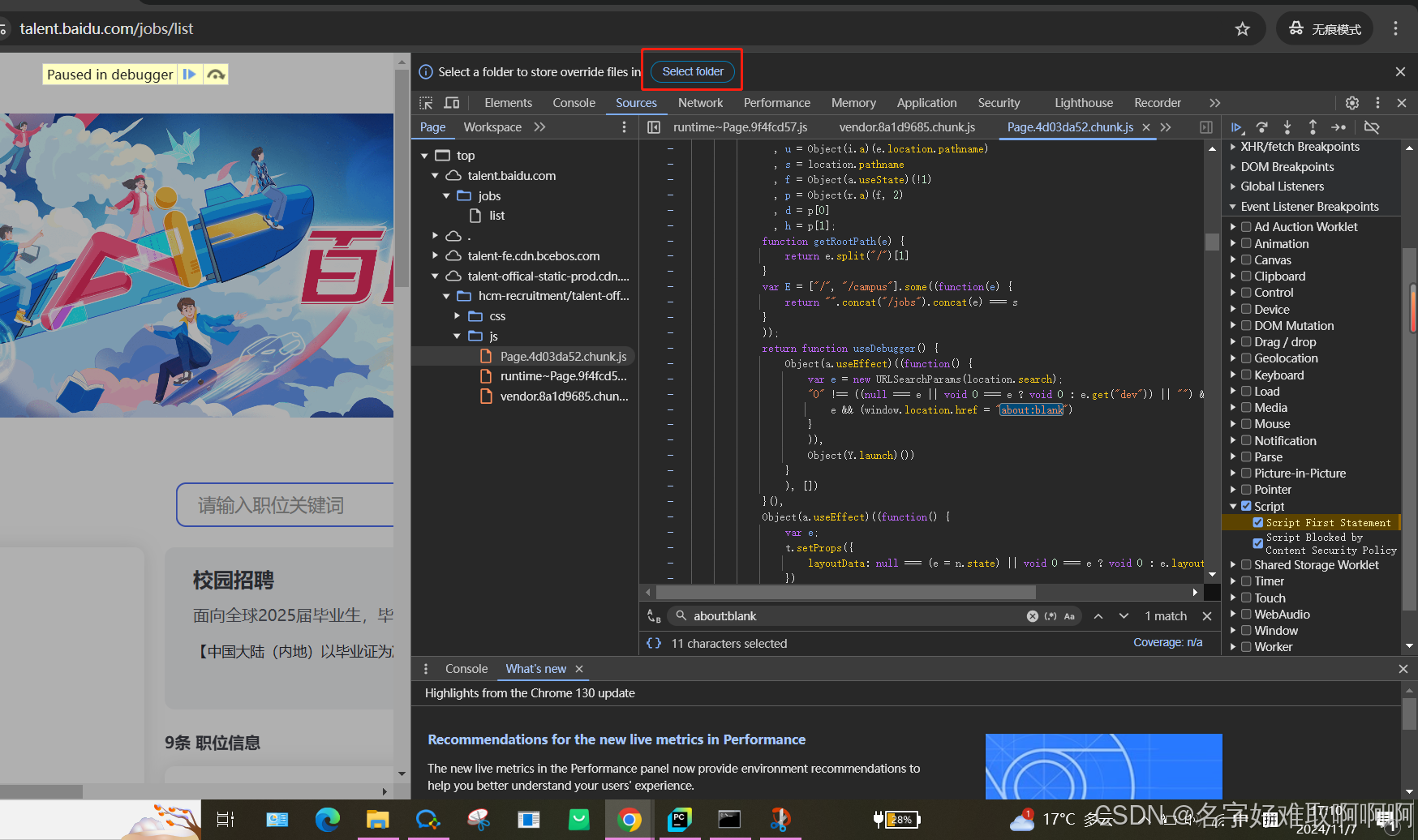1418x840 pixels.
Task: Expand talent-fe.cdn.bcebos.com domain
Action: pos(435,256)
